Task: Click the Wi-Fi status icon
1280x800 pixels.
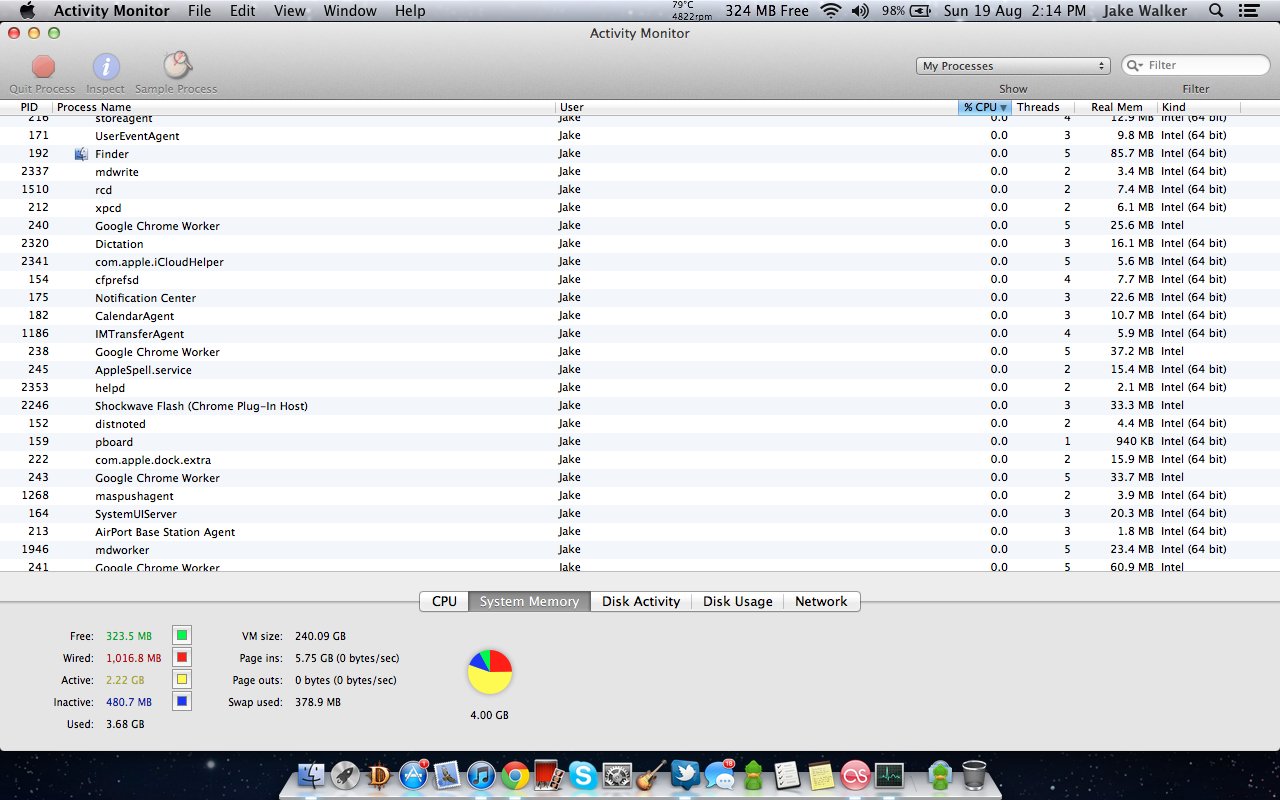Action: coord(830,11)
